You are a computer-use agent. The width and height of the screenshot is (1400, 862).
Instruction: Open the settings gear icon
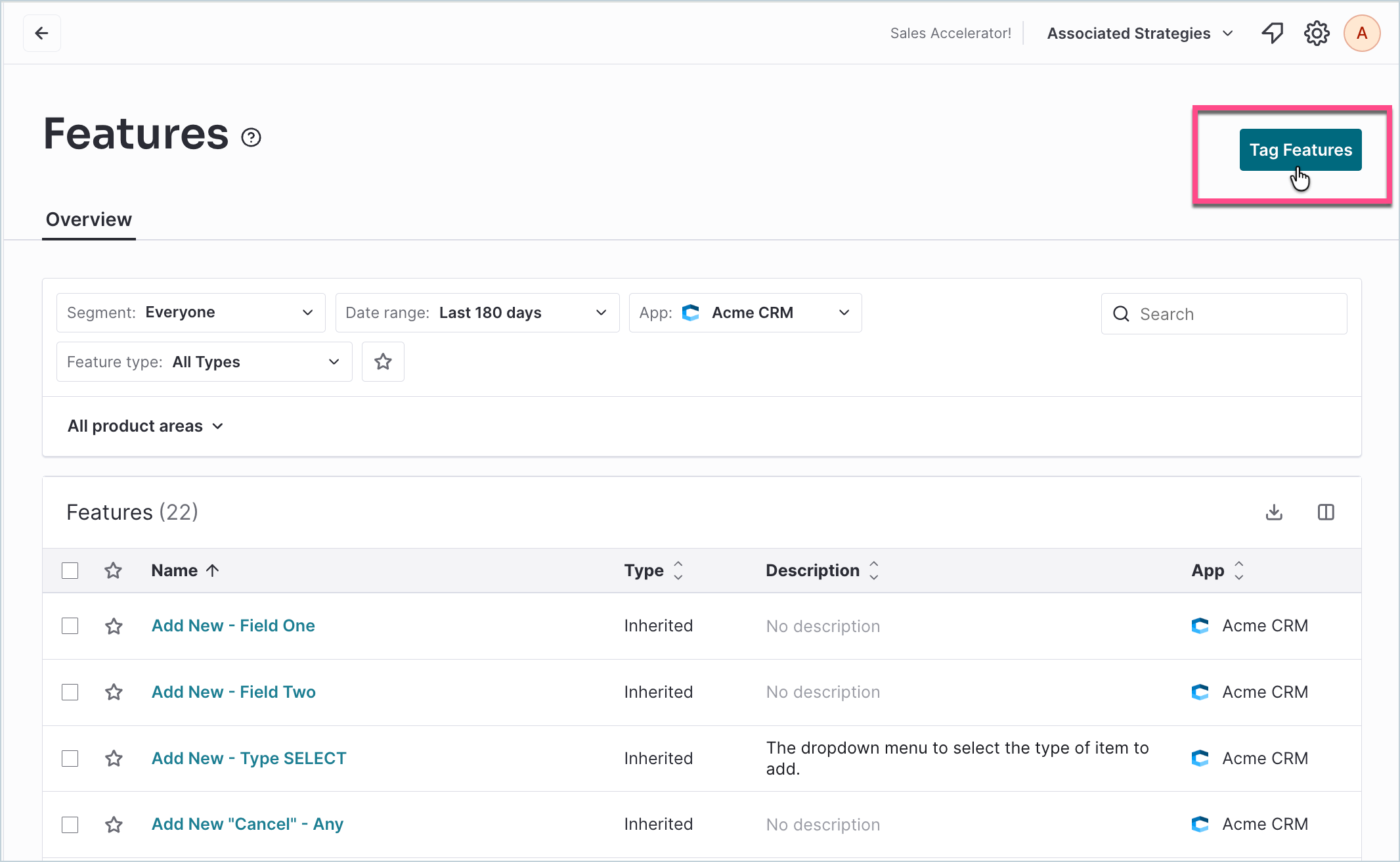click(1317, 33)
